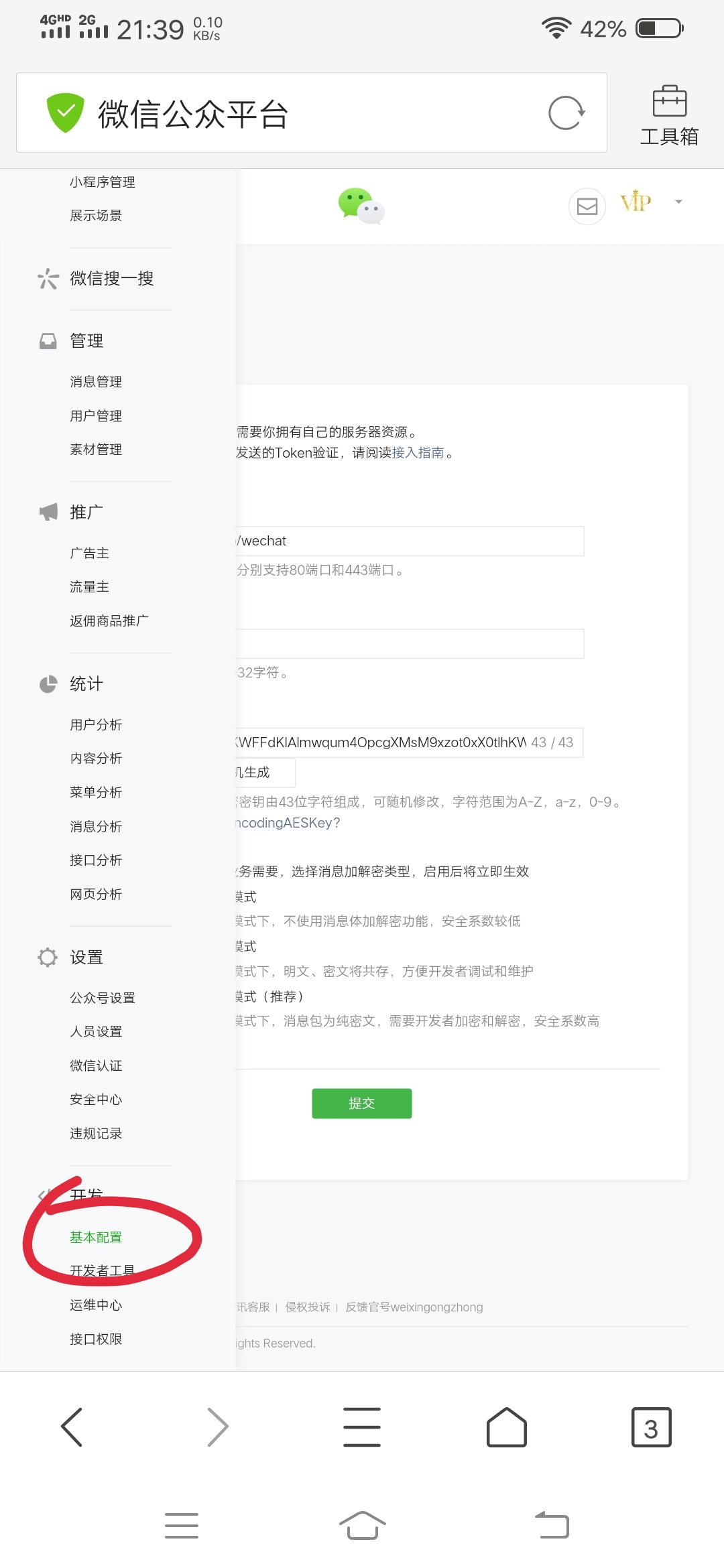Open 接口权限 menu item
Screen dimensions: 724x1568
pyautogui.click(x=96, y=1340)
